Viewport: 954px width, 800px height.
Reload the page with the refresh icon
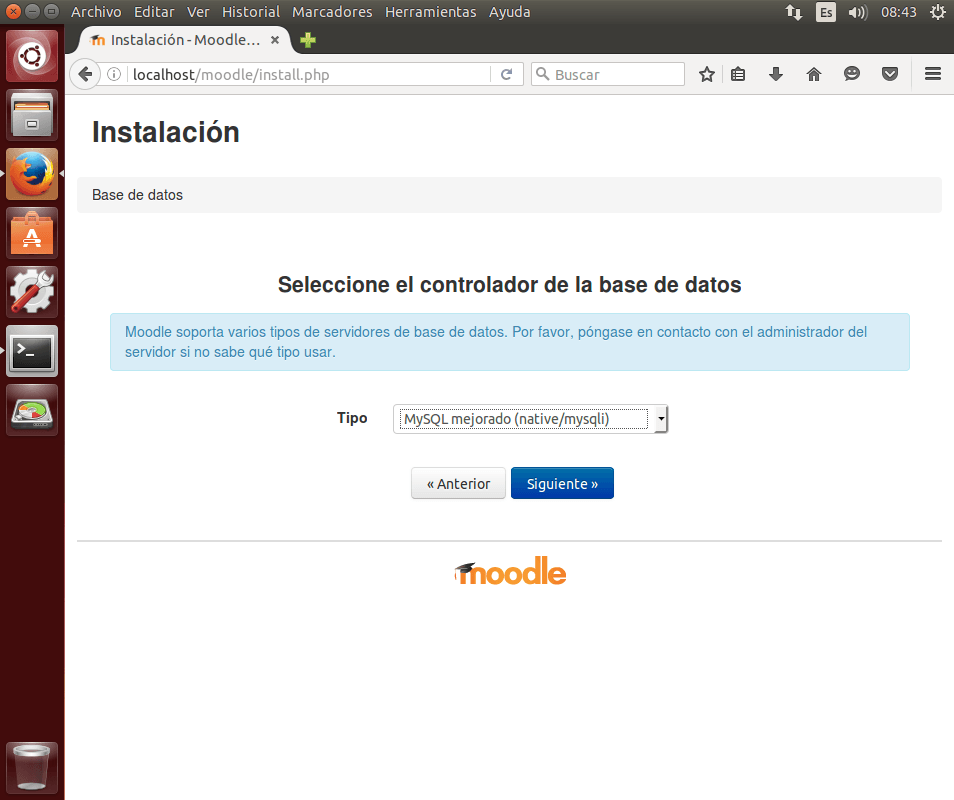pos(506,74)
